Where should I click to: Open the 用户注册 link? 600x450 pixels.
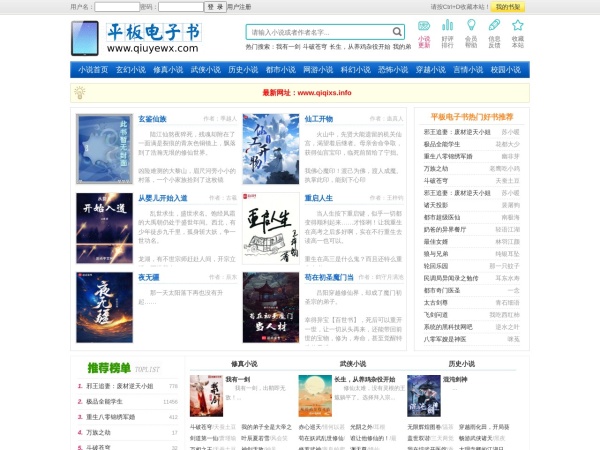tap(239, 7)
